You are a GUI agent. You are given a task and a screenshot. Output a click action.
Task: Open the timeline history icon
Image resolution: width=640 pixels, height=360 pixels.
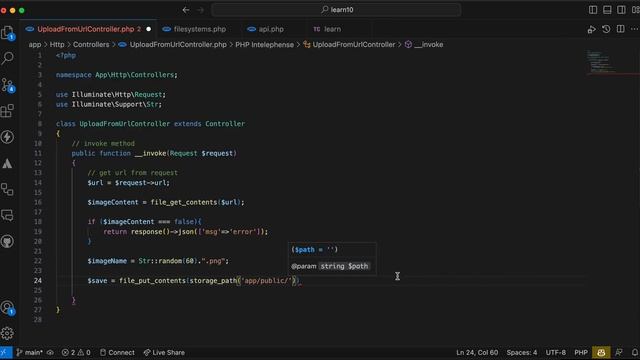pos(606,29)
